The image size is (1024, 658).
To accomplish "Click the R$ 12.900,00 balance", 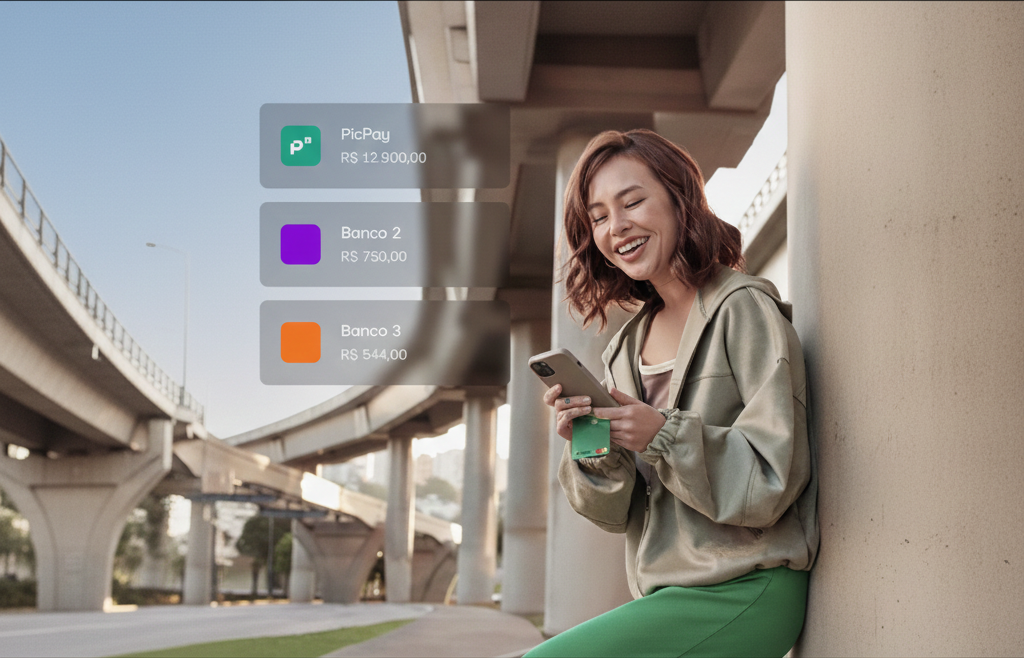I will [383, 158].
